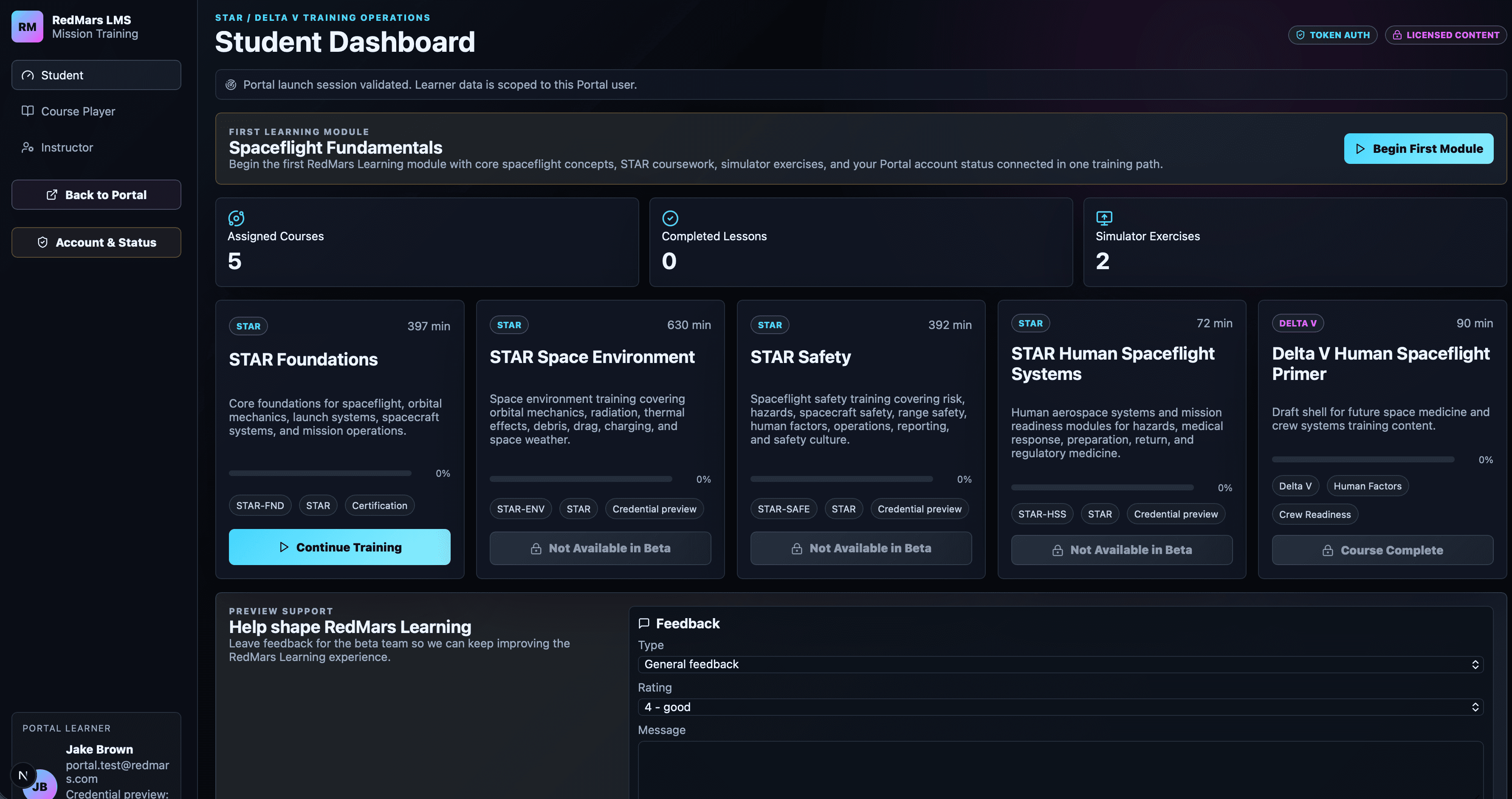This screenshot has height=799, width=1512.
Task: Open the Rating dropdown showing 4 - good
Action: (1060, 707)
